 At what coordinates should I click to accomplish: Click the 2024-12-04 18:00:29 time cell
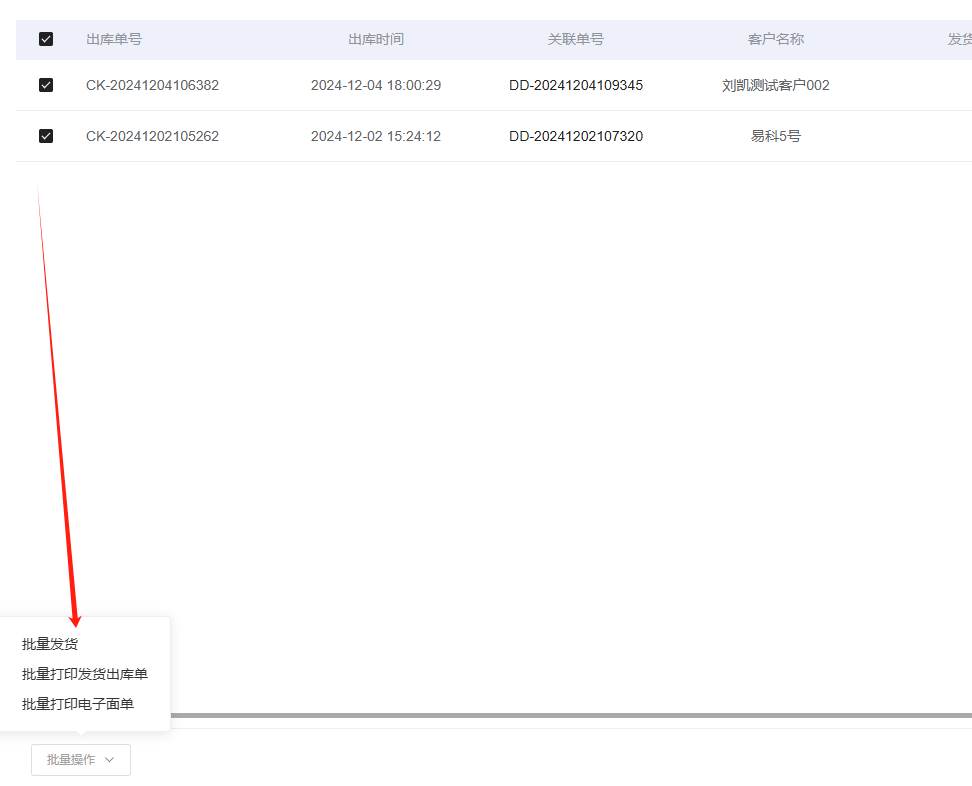[376, 85]
